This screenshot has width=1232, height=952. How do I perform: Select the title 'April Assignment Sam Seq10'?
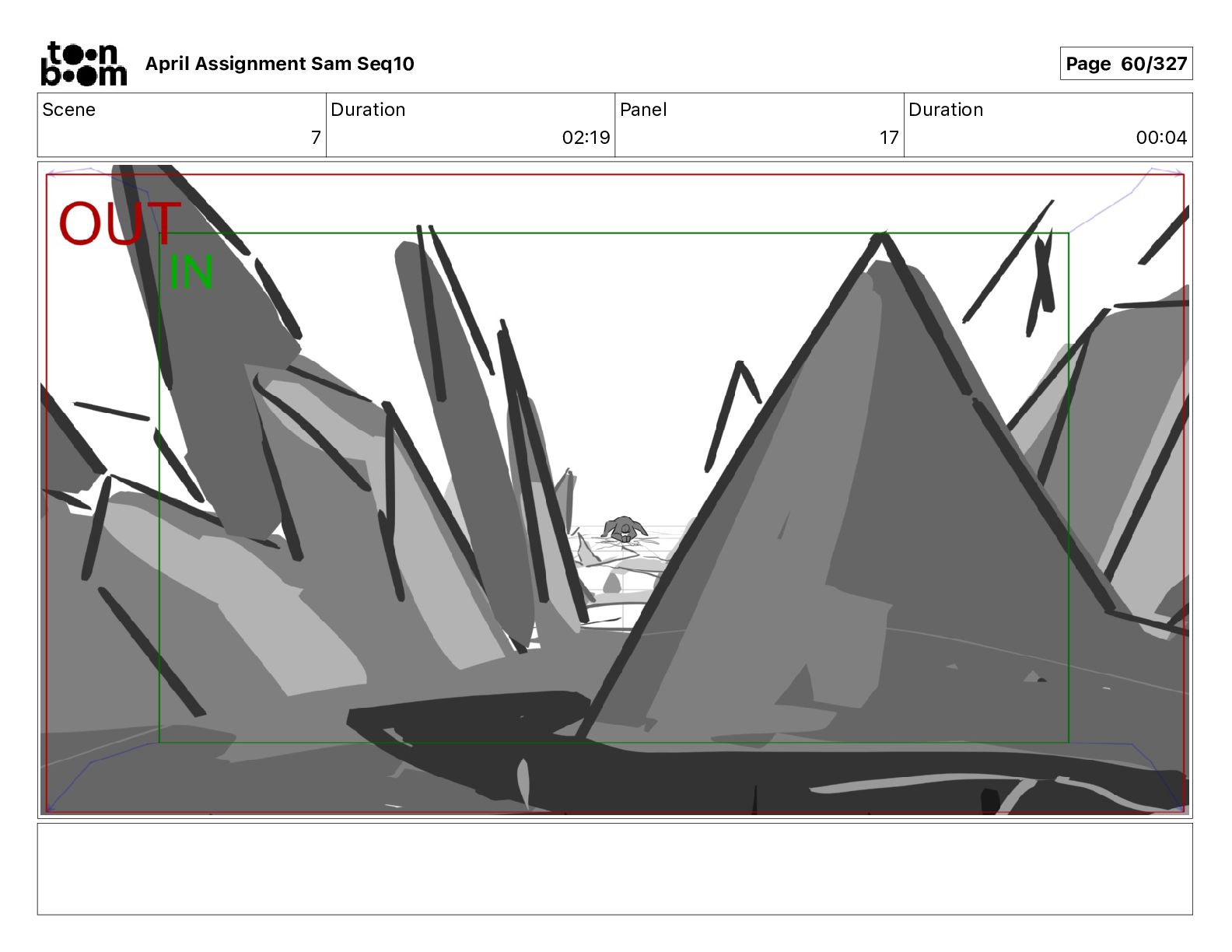pos(280,64)
